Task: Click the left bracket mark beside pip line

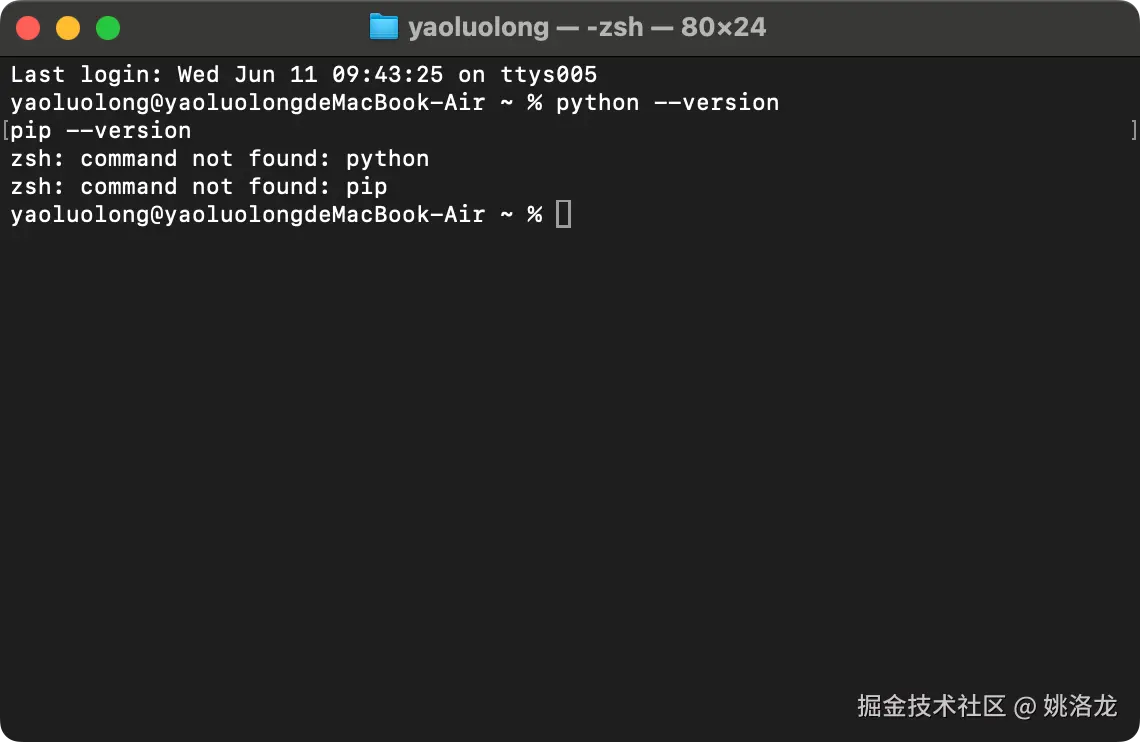Action: point(6,130)
